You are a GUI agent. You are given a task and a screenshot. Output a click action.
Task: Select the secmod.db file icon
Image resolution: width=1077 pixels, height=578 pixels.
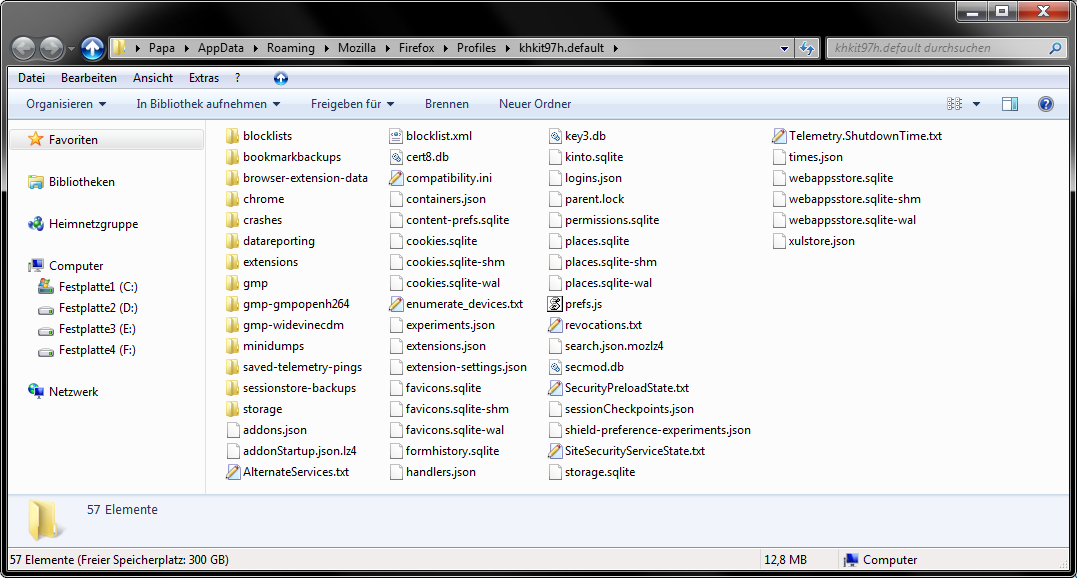click(x=555, y=367)
